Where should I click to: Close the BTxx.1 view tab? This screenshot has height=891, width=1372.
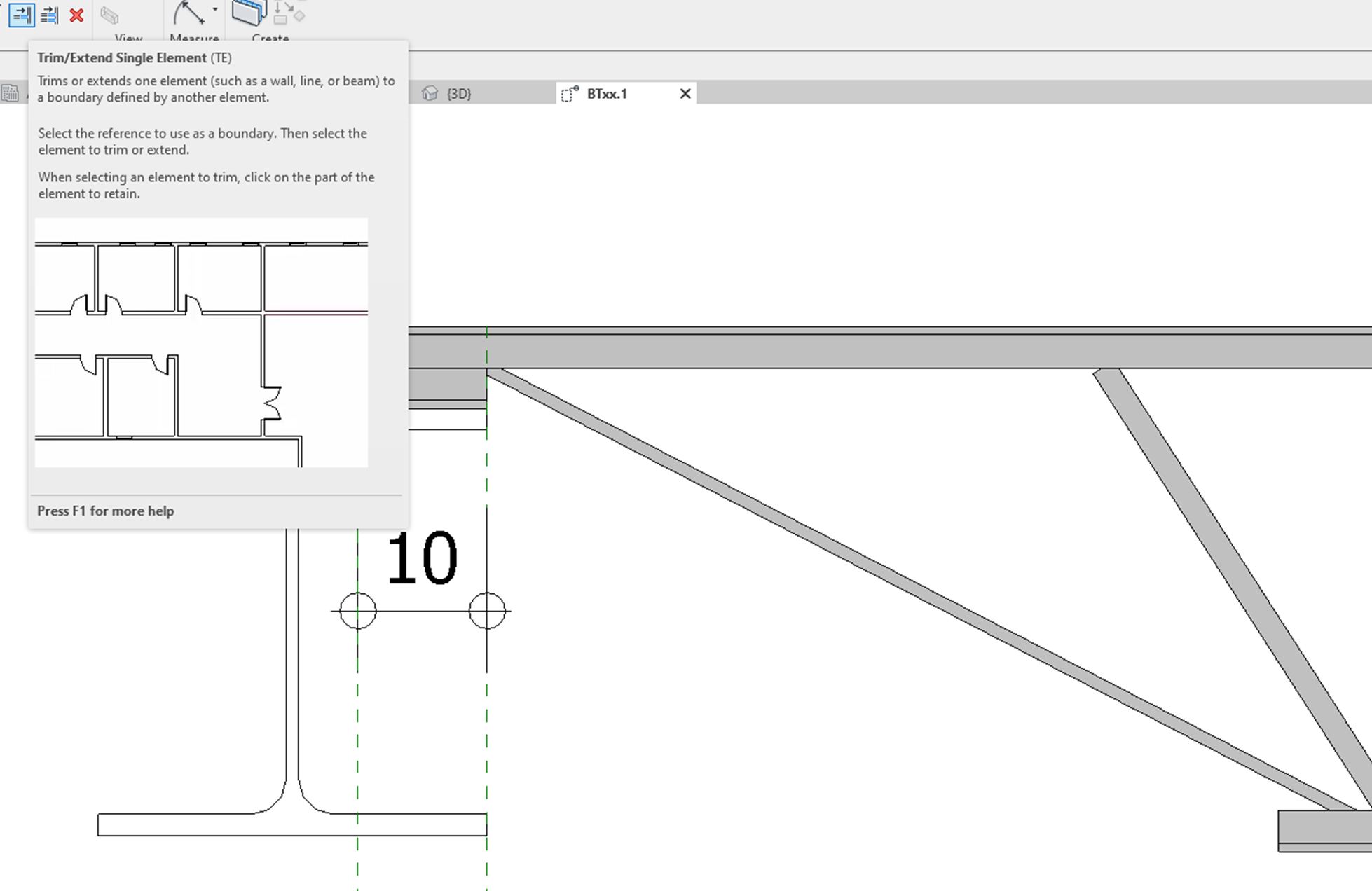point(685,93)
